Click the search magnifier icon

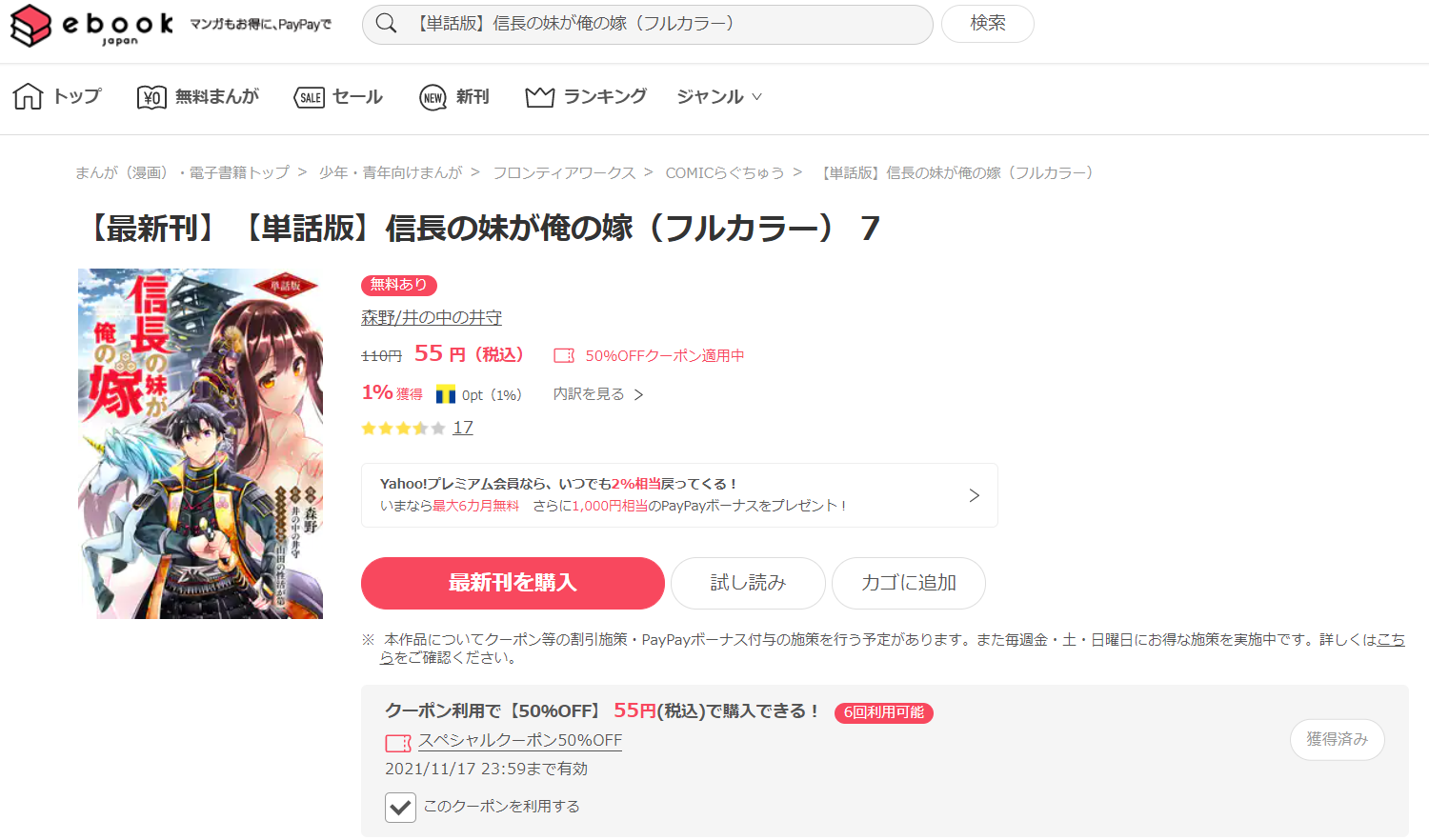[x=386, y=24]
